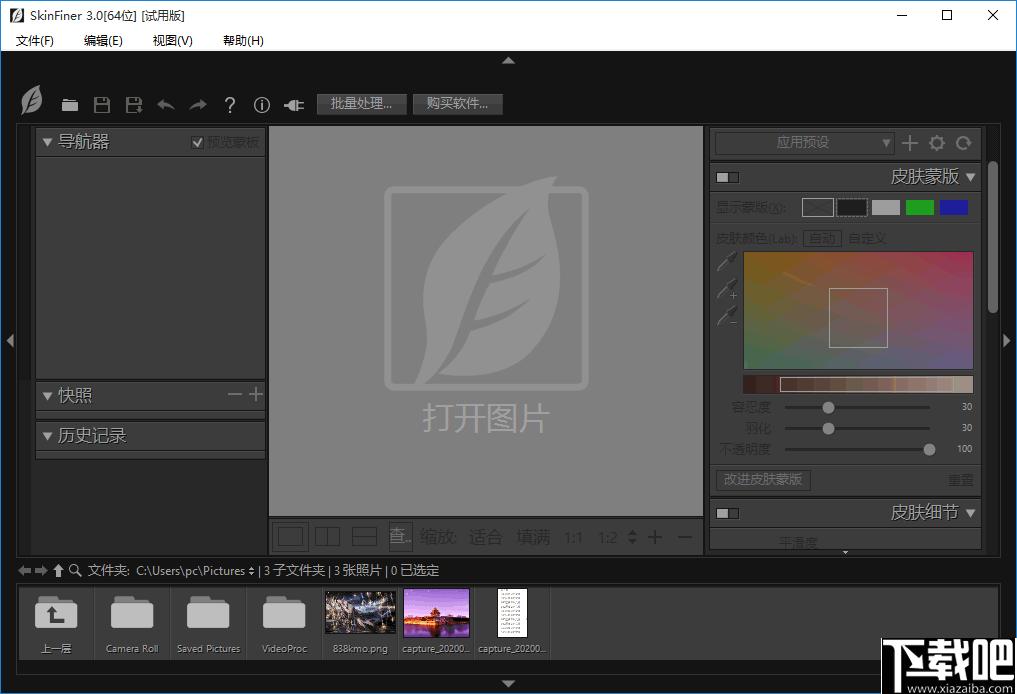Collapse the right panel with side arrow
Viewport: 1017px width, 694px height.
1007,341
